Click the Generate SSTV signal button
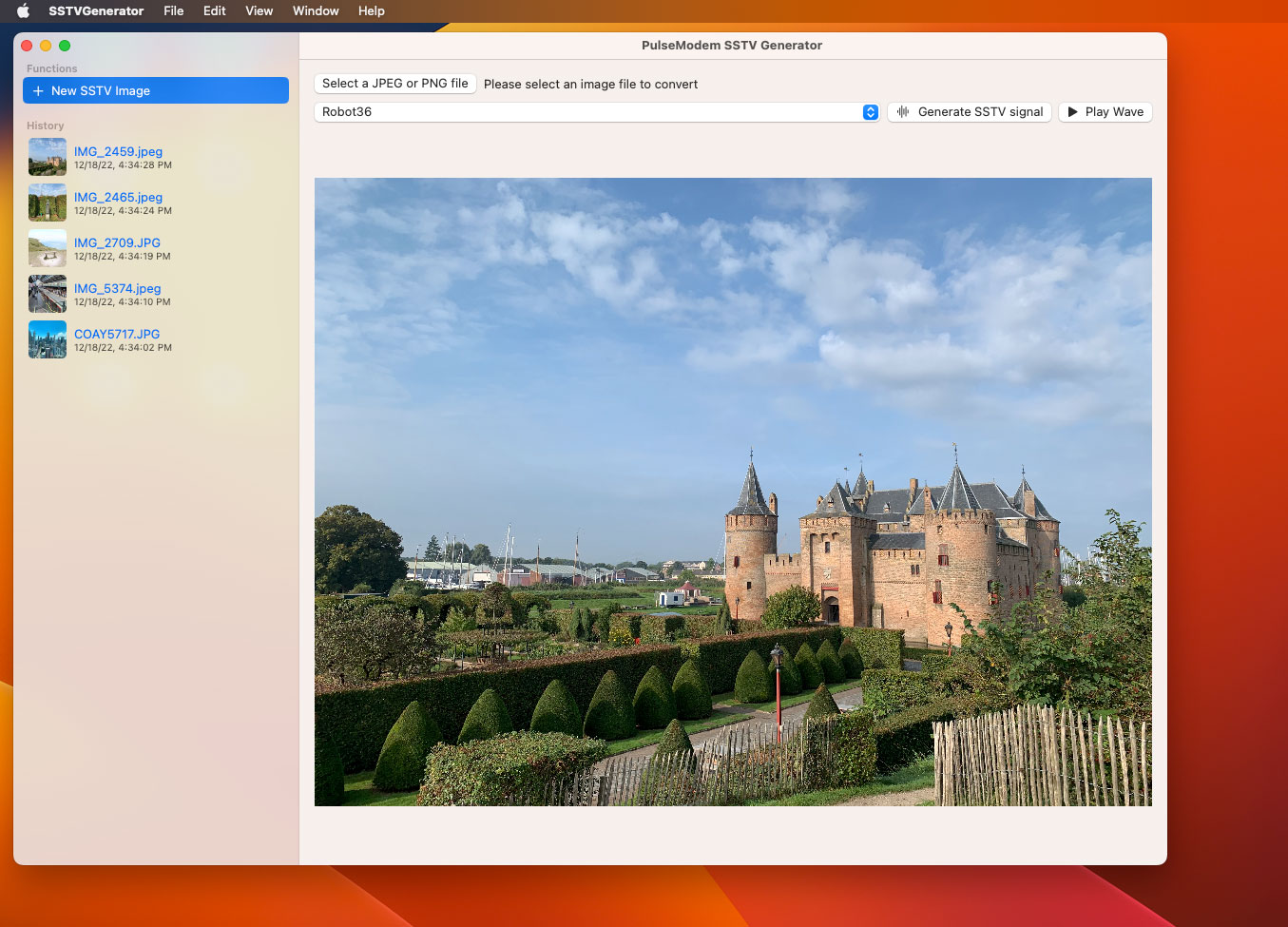Image resolution: width=1288 pixels, height=927 pixels. point(969,111)
